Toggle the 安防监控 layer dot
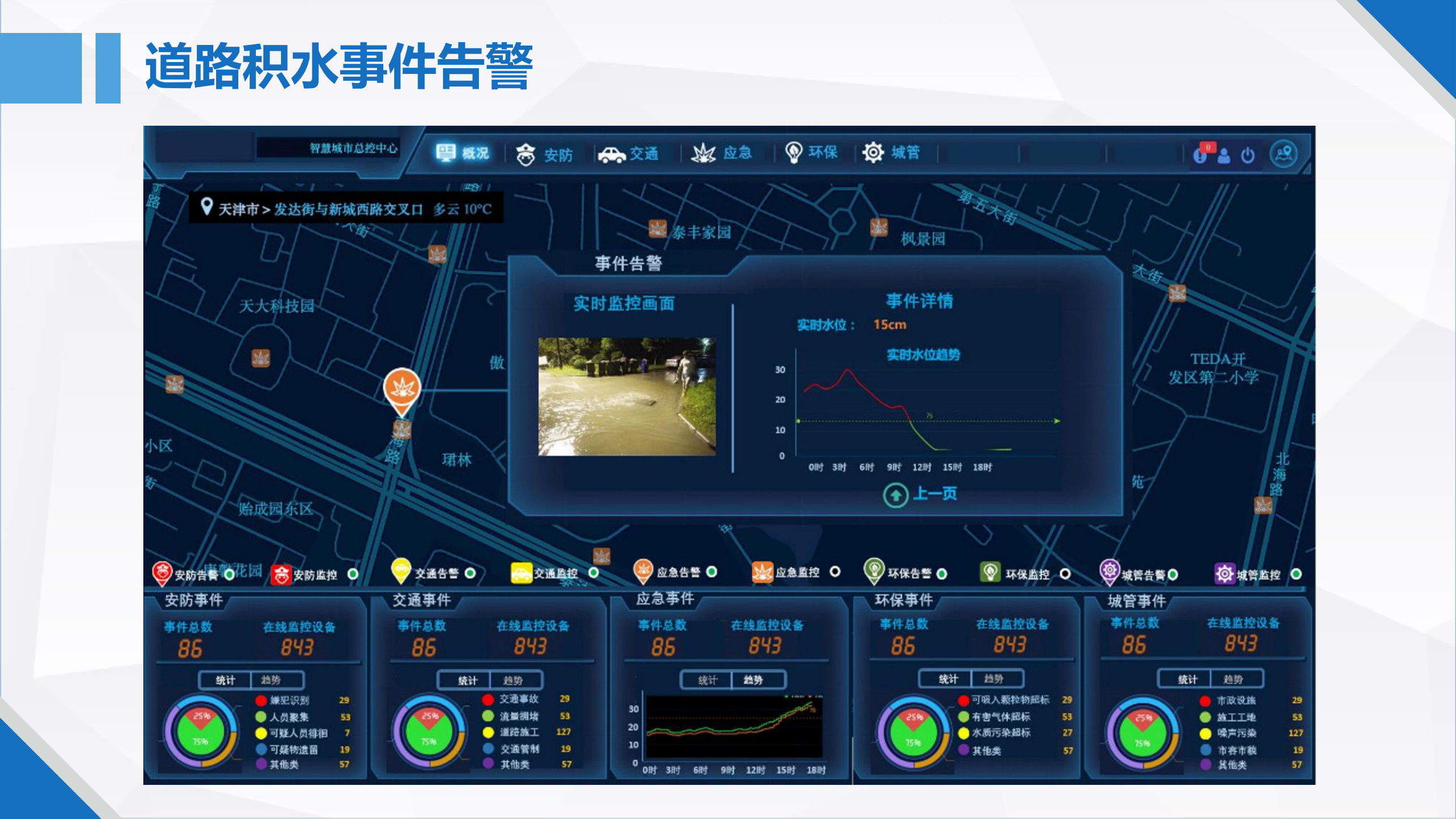 click(x=353, y=574)
